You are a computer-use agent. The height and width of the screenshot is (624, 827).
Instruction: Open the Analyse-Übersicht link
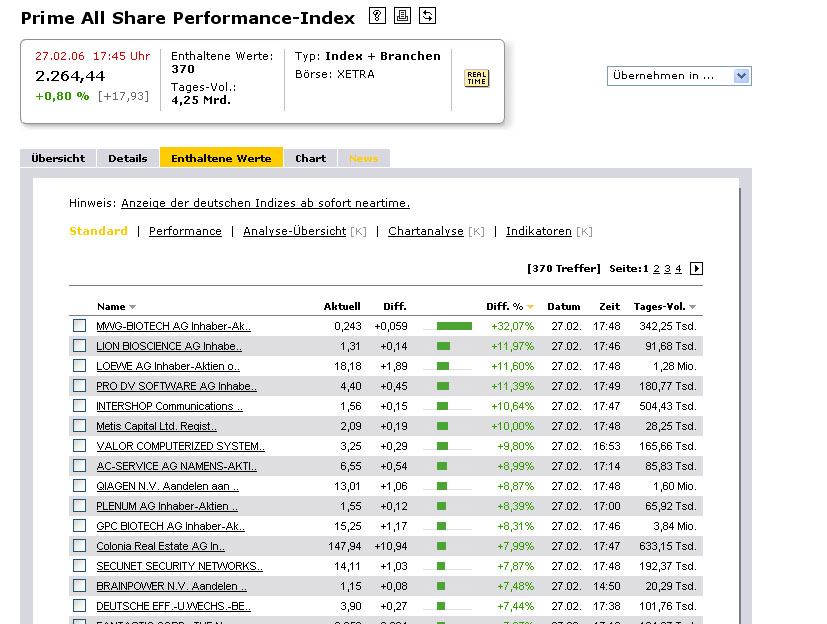(294, 231)
